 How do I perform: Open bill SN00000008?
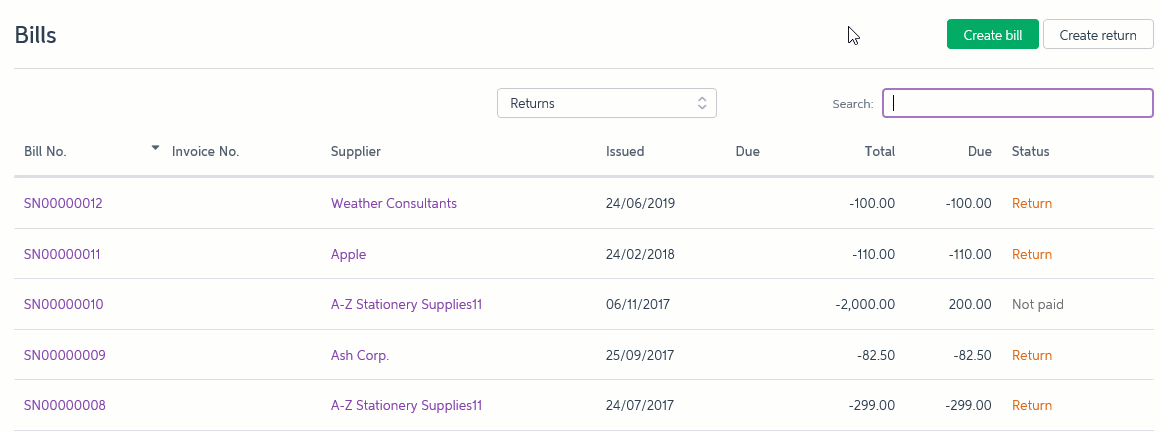[x=64, y=405]
